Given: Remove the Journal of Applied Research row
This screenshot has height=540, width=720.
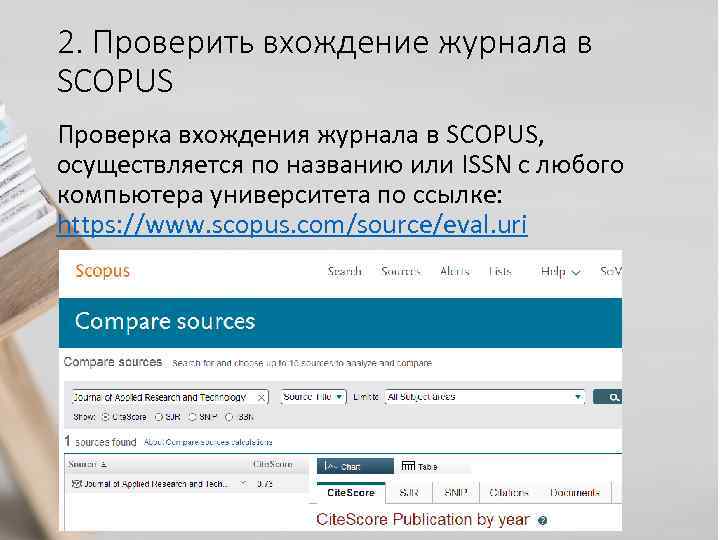Looking at the screenshot, I should [244, 484].
